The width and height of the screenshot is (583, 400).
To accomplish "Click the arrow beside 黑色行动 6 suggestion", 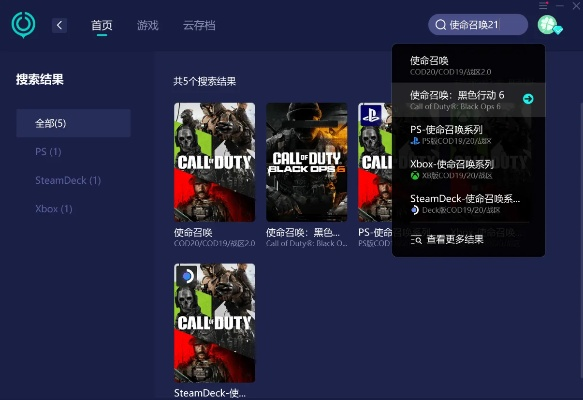I will [528, 99].
